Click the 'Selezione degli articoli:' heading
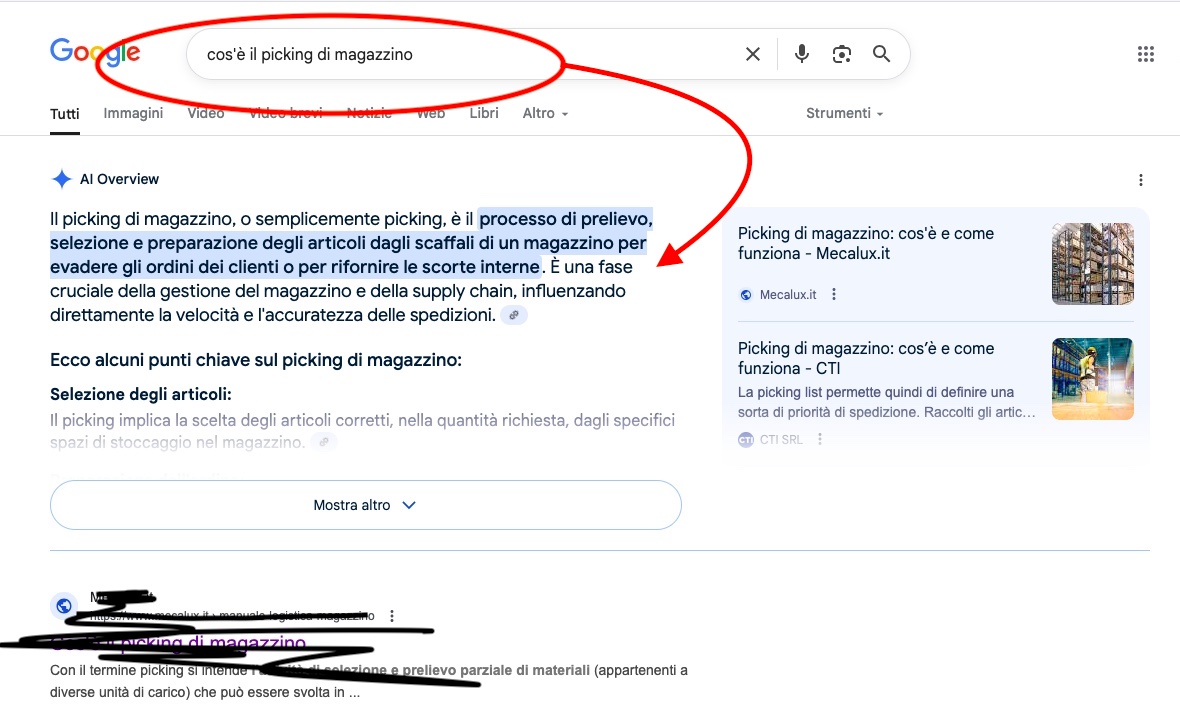Image resolution: width=1180 pixels, height=724 pixels. click(x=141, y=394)
